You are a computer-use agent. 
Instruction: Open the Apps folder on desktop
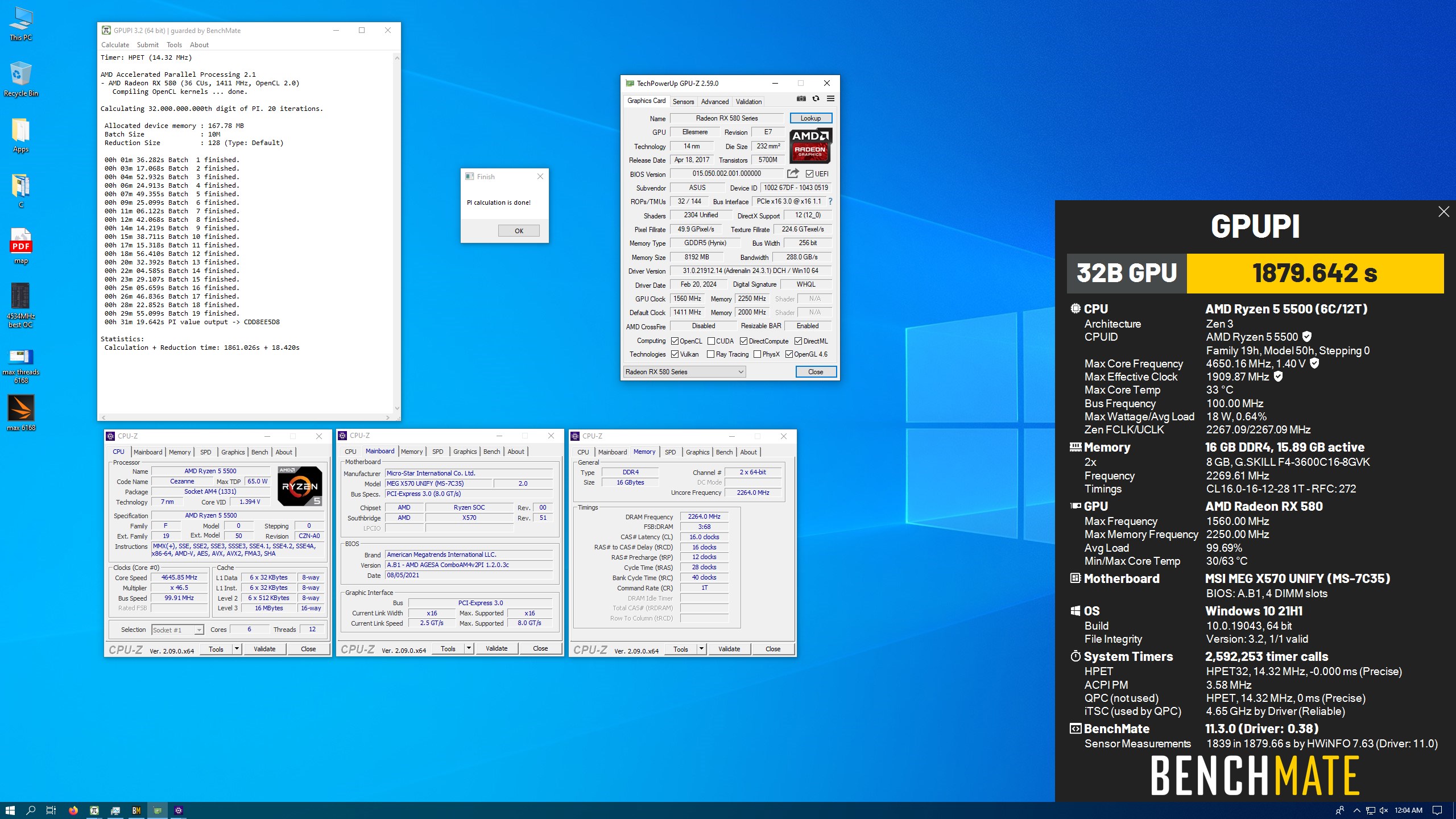pyautogui.click(x=21, y=135)
